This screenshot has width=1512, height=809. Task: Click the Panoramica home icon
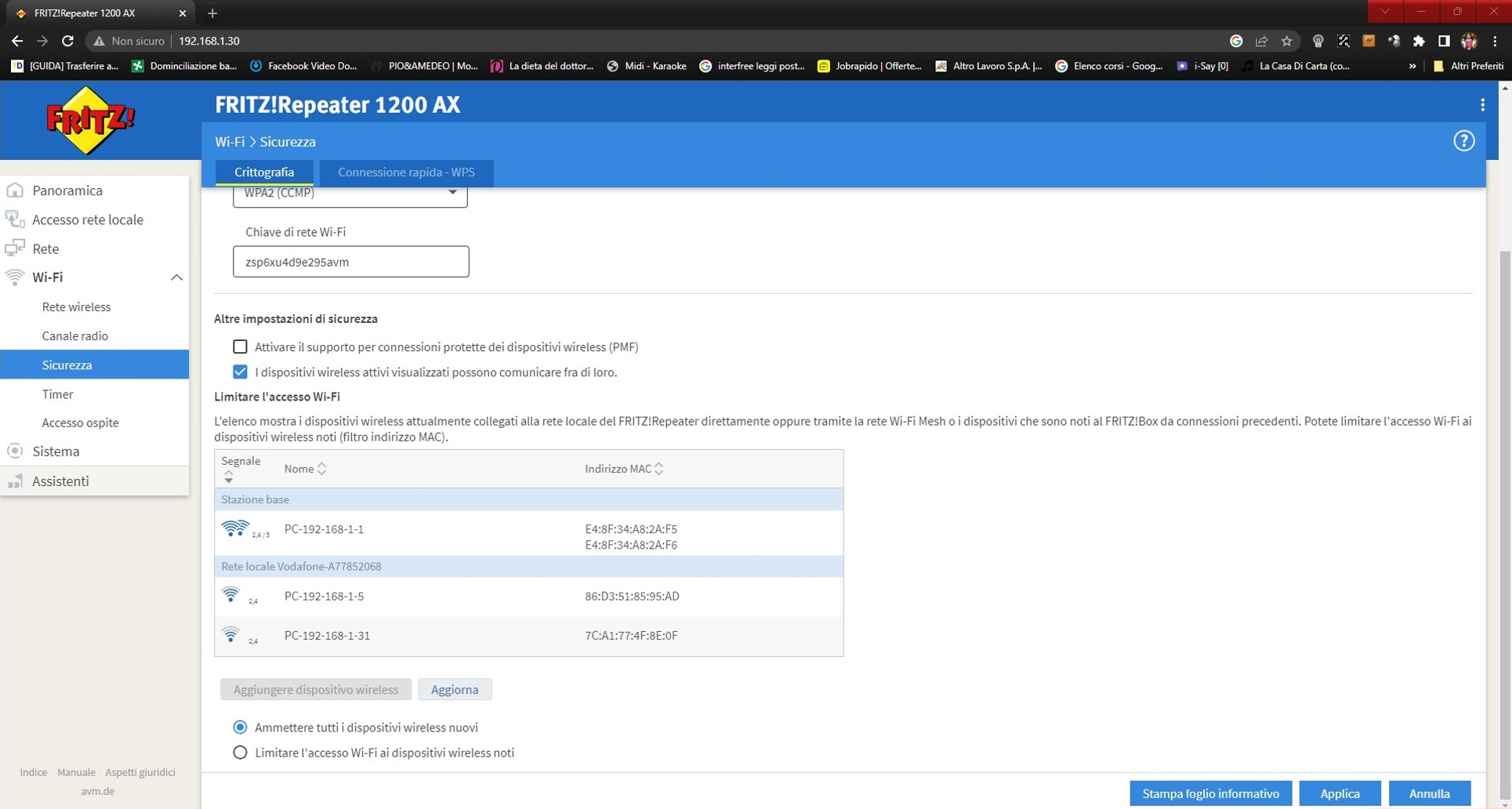pos(15,190)
